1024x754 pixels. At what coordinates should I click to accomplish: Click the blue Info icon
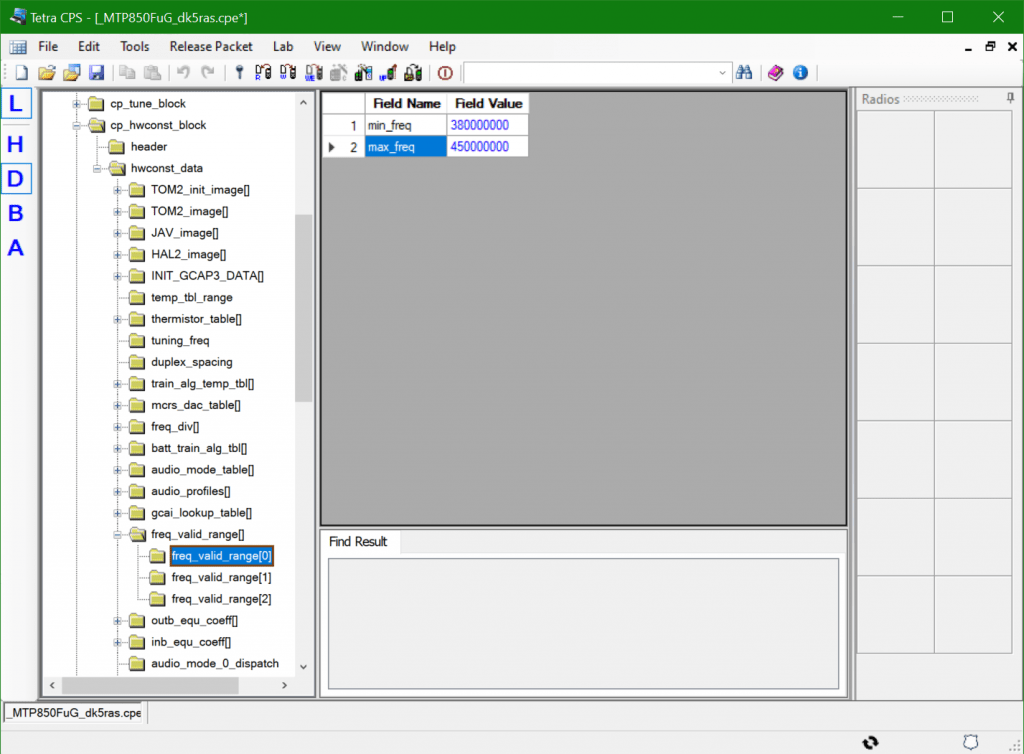click(x=800, y=73)
